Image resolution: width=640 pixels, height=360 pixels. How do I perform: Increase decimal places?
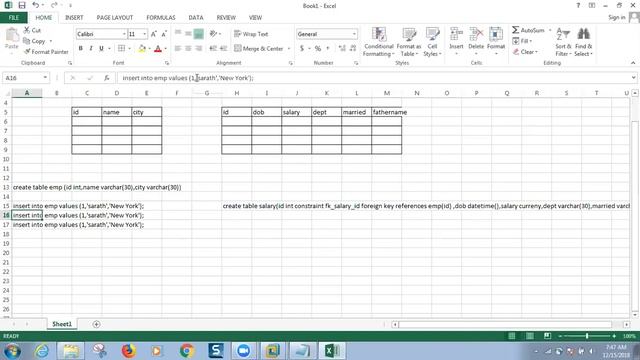coord(342,49)
